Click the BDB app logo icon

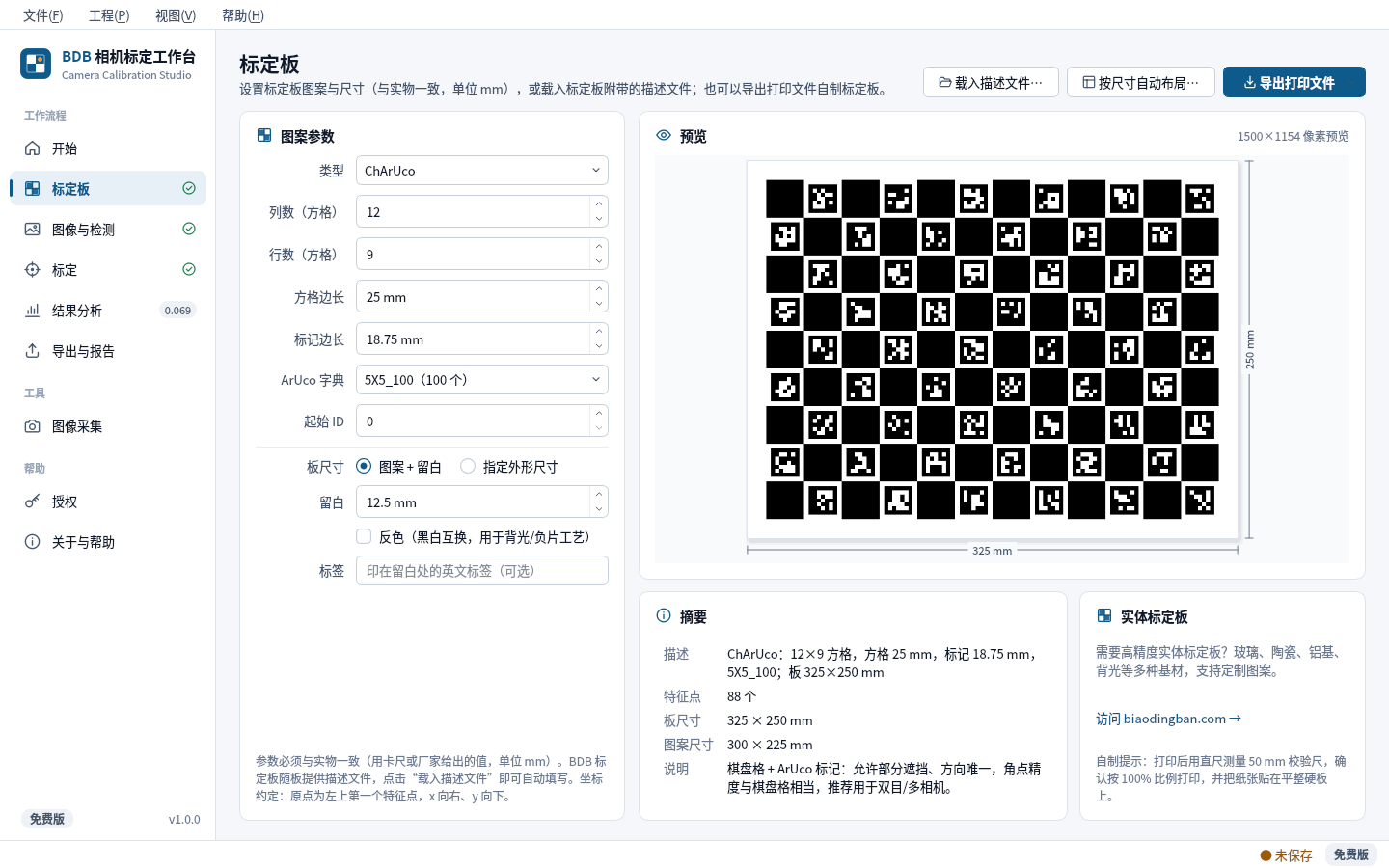(36, 64)
